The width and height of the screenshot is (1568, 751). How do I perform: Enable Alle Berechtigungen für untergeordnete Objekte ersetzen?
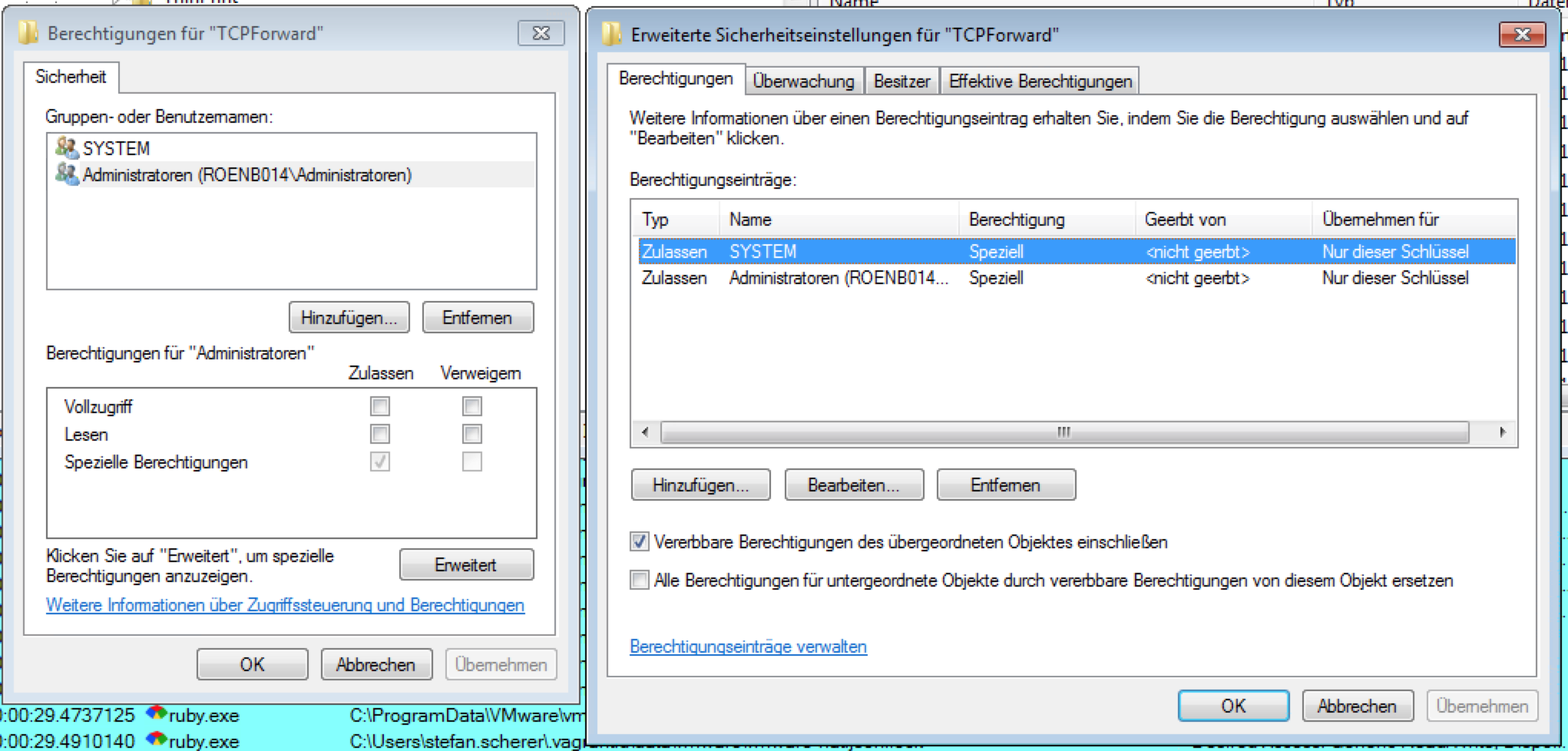tap(639, 580)
